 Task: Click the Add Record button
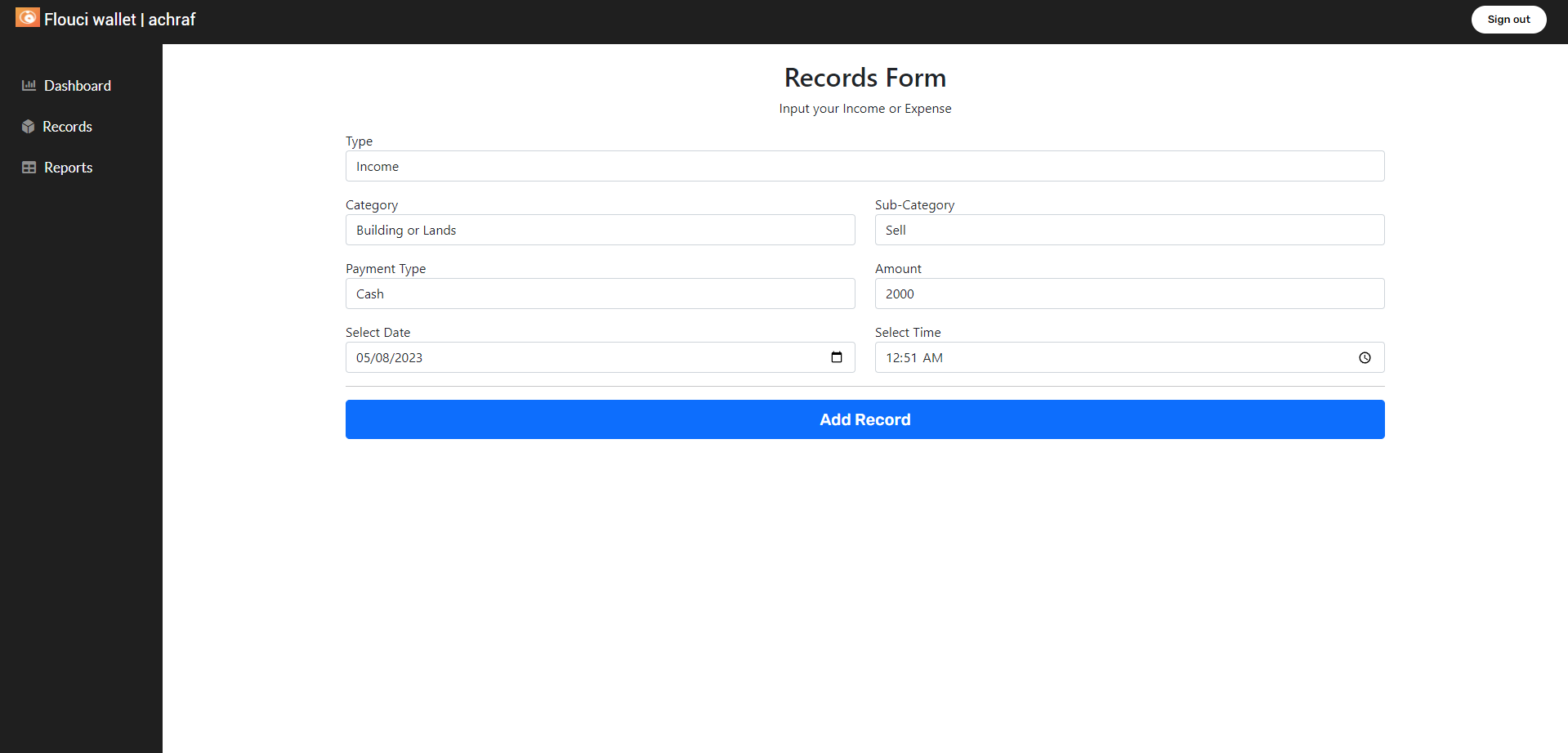(864, 419)
